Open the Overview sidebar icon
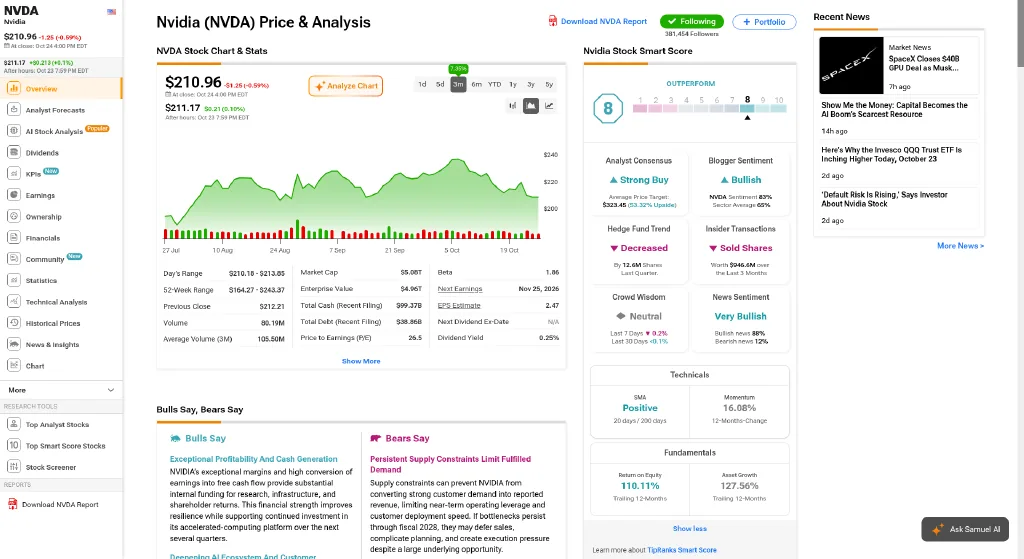The height and width of the screenshot is (559, 1024). 14,88
